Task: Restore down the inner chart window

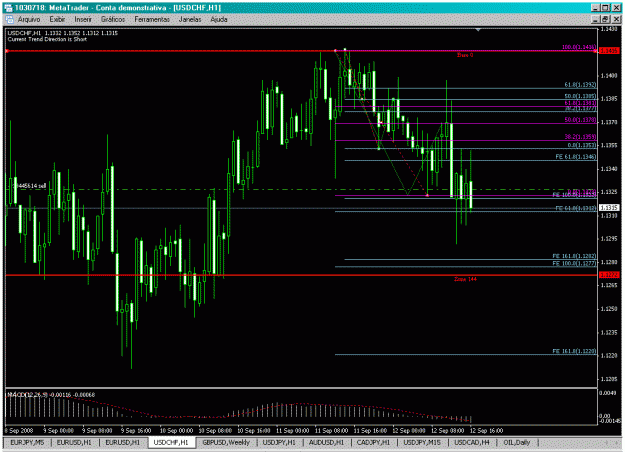Action: tap(605, 19)
